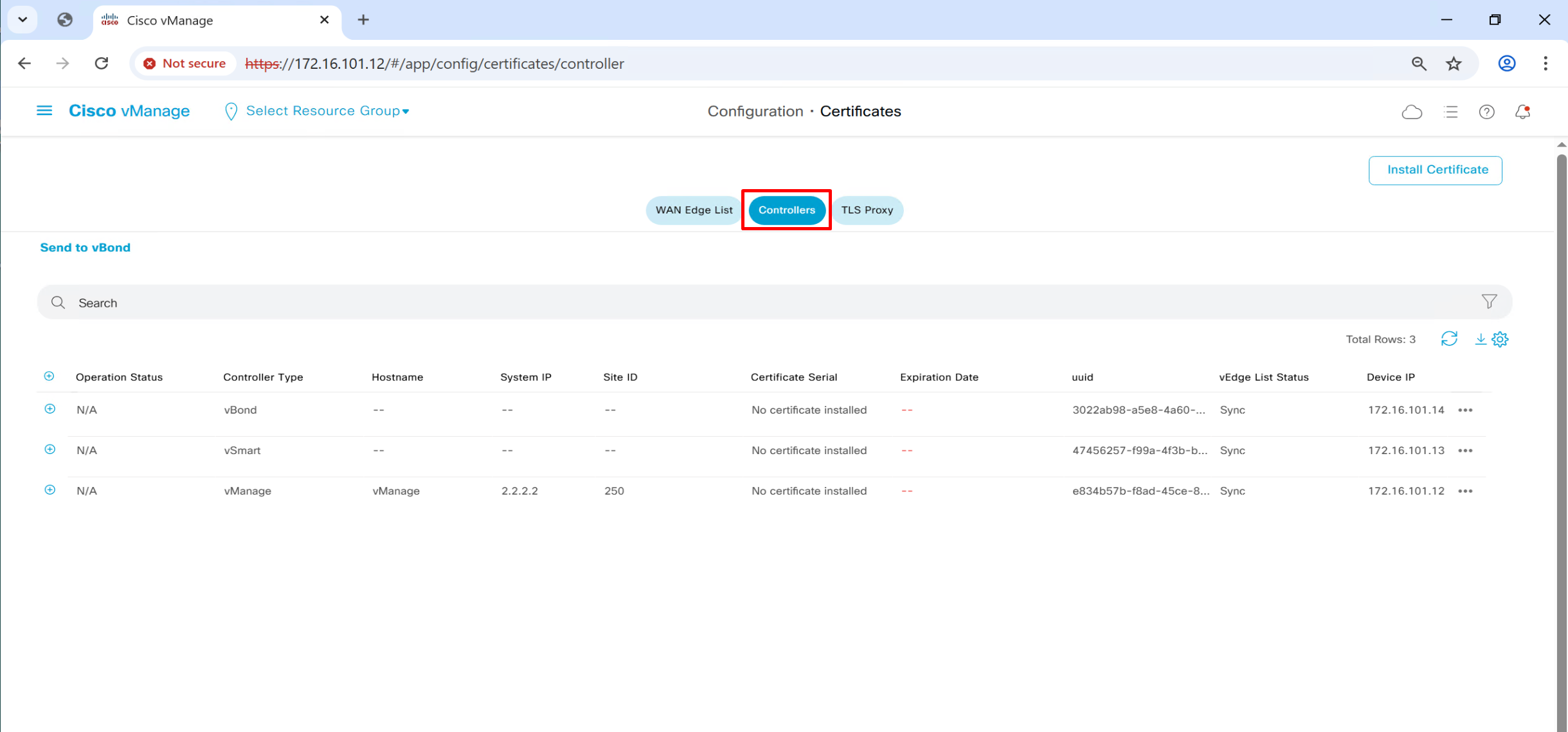Expand the vManage row details
1568x732 pixels.
50,490
